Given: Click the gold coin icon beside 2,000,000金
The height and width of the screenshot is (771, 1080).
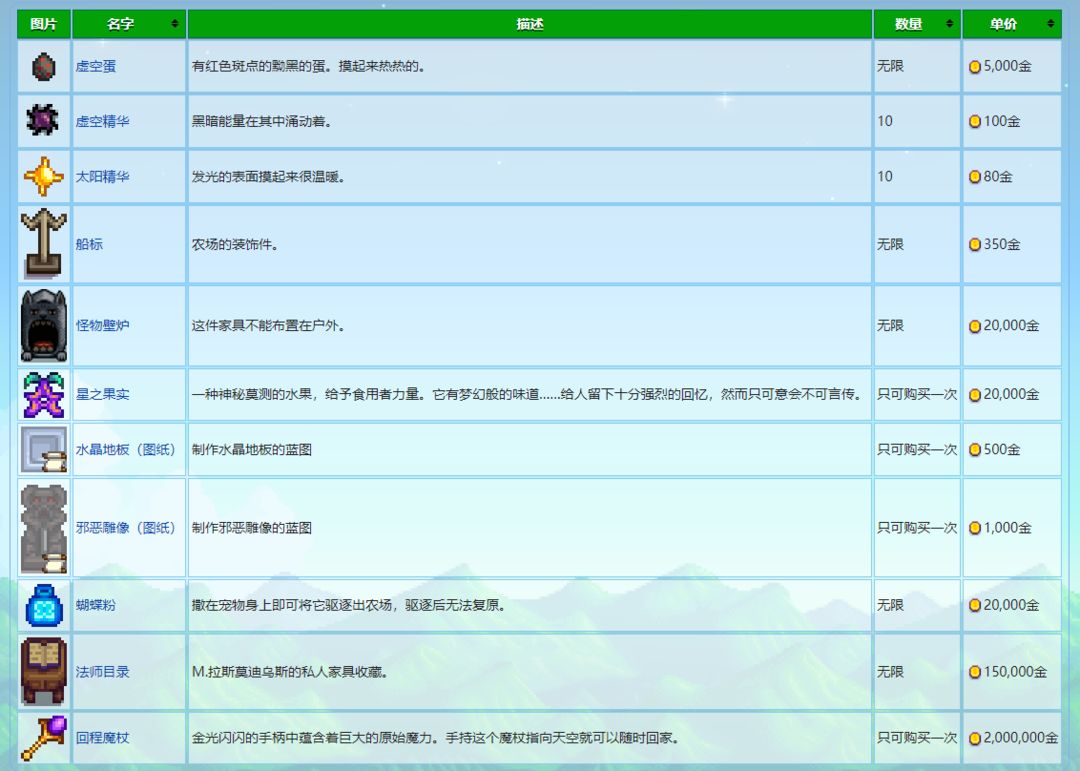Looking at the screenshot, I should tap(975, 739).
